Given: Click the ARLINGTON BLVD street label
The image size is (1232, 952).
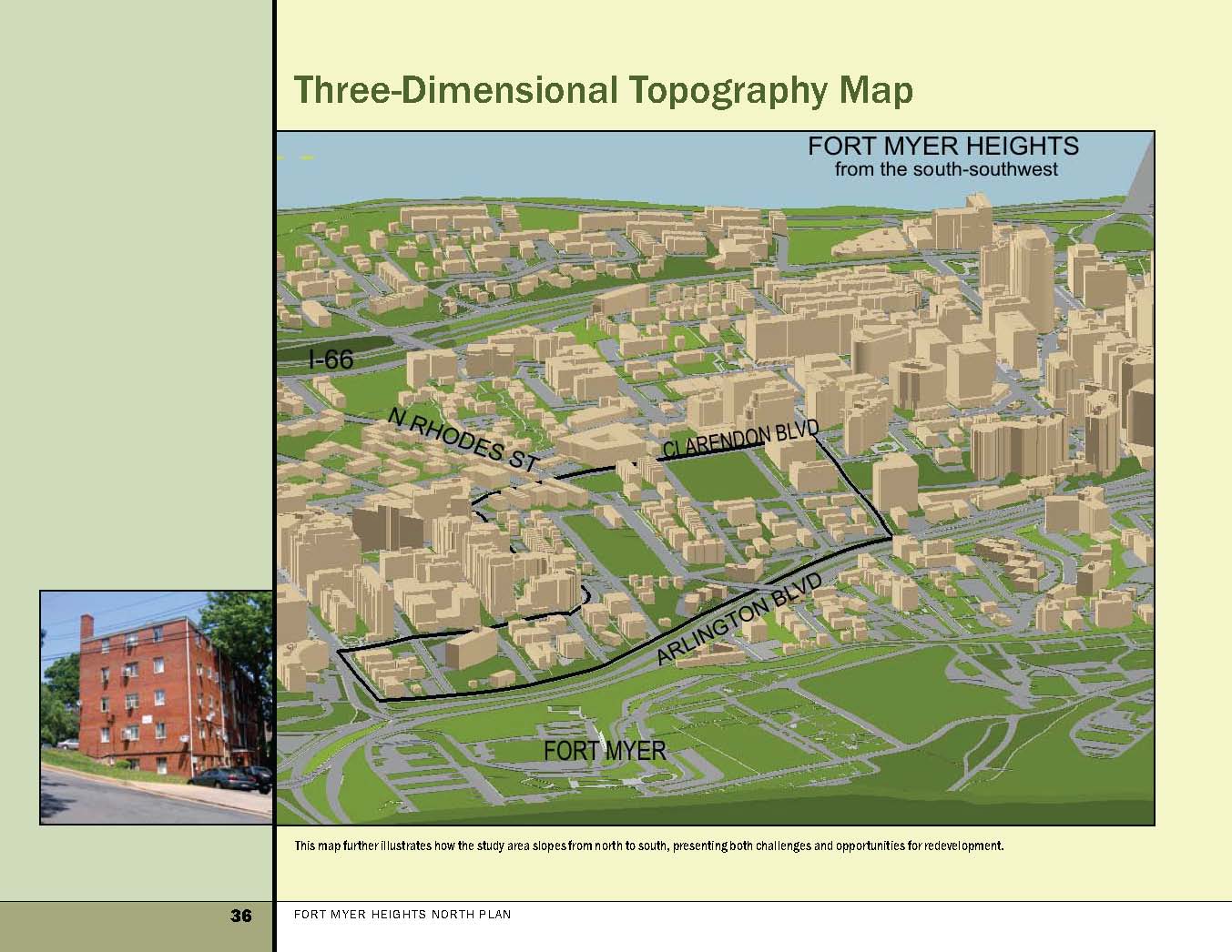Looking at the screenshot, I should [x=739, y=619].
